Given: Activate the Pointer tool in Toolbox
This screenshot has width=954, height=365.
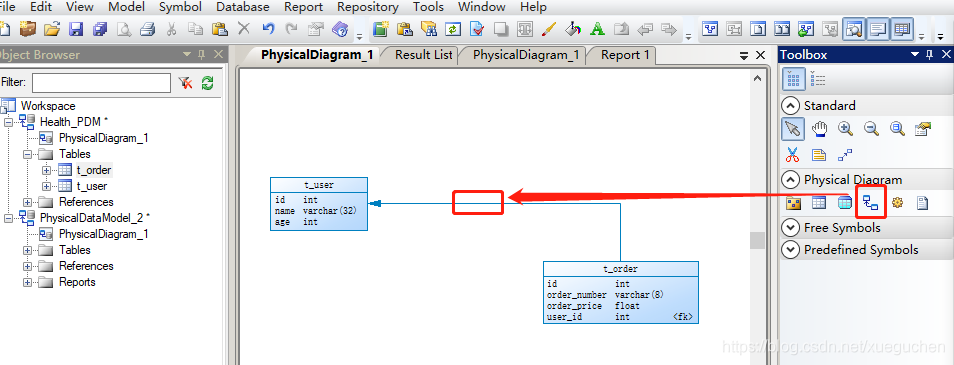Looking at the screenshot, I should [793, 128].
